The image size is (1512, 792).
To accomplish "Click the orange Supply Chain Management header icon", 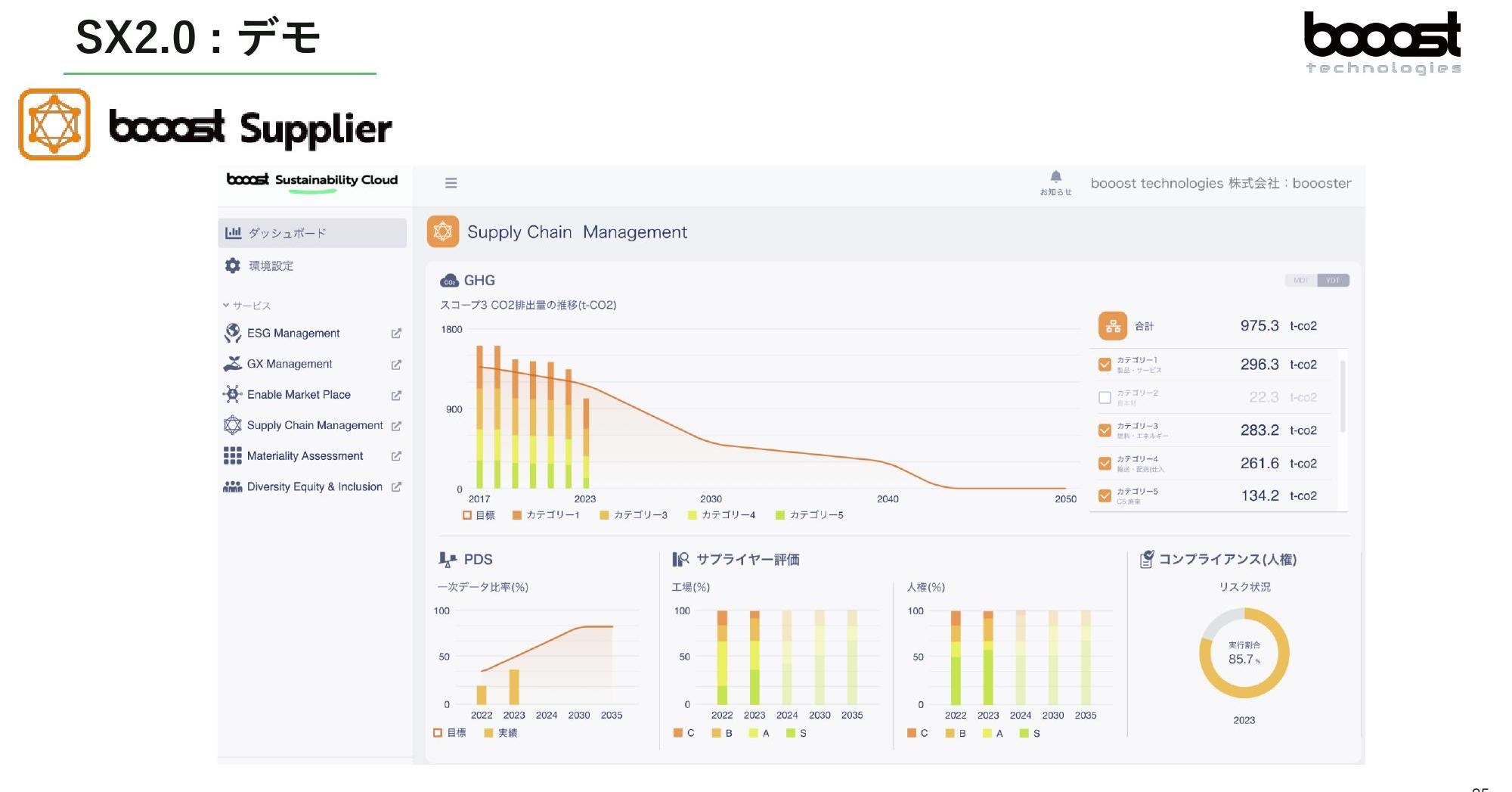I will tap(443, 232).
